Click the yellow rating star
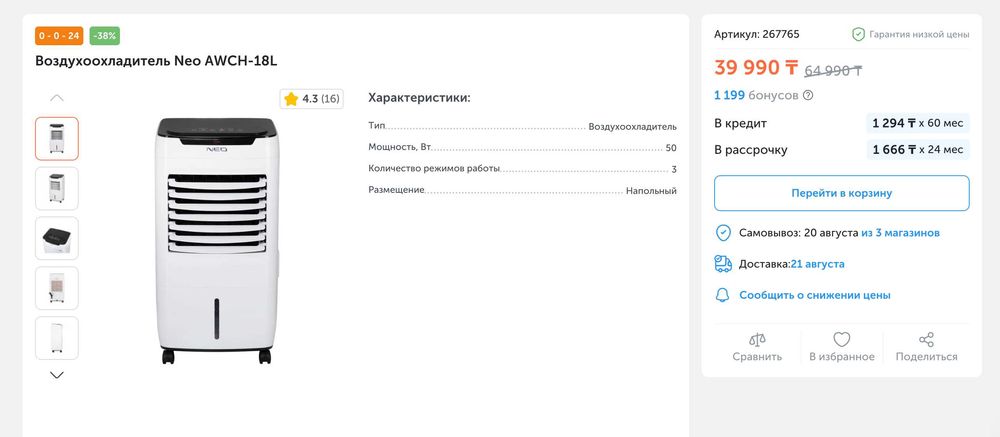1000x437 pixels. coord(291,99)
